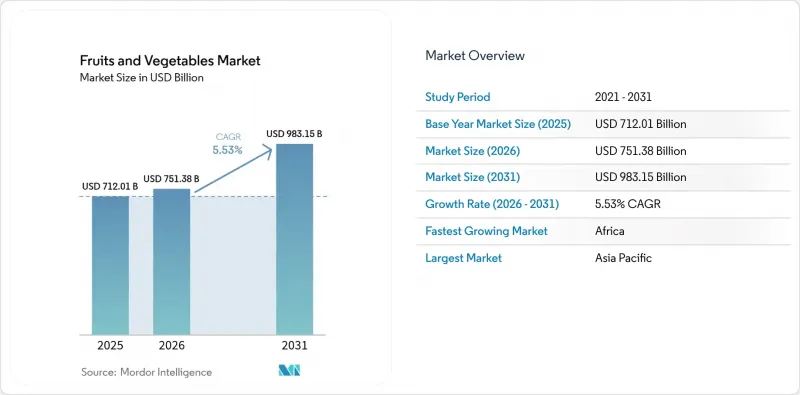Click the Base Year Market Size (2025) label

pyautogui.click(x=498, y=124)
